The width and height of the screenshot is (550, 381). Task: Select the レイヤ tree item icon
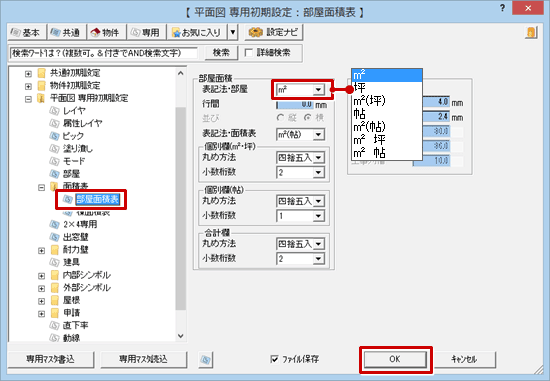pos(54,111)
